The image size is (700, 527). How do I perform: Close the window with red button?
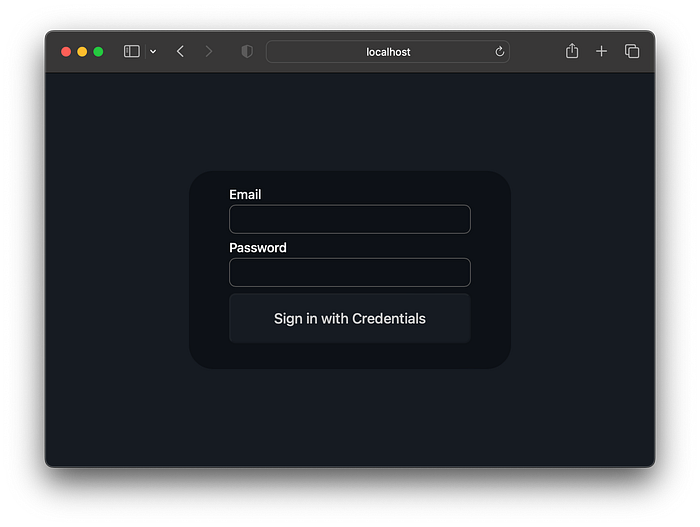(x=66, y=52)
